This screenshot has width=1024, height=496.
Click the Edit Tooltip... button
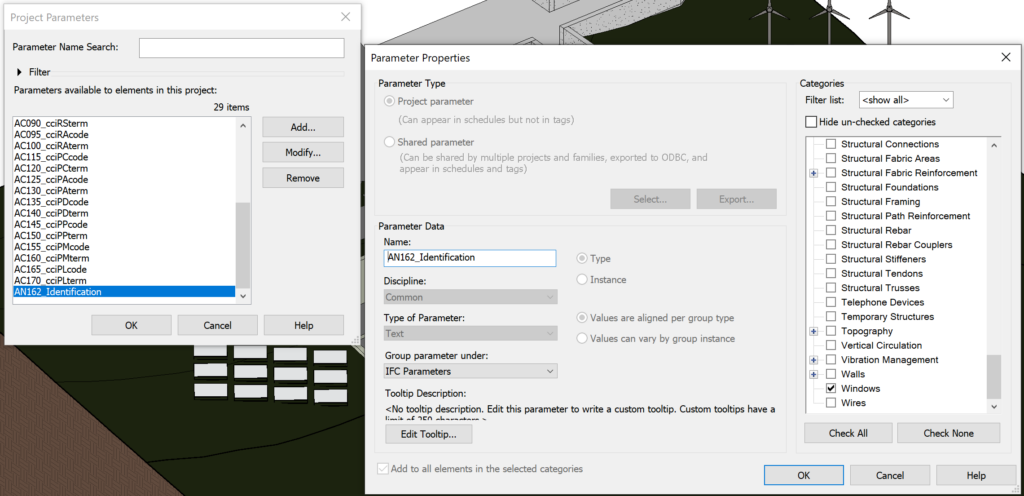tap(428, 434)
